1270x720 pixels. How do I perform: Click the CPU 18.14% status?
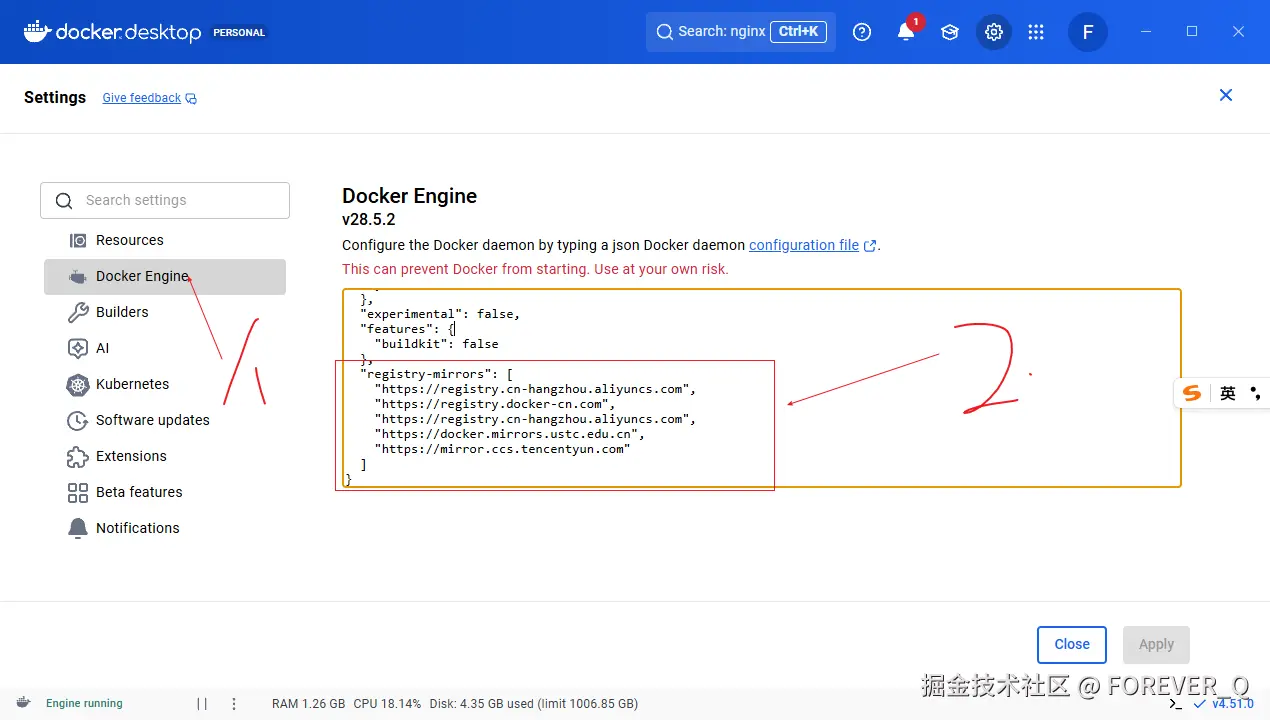387,703
